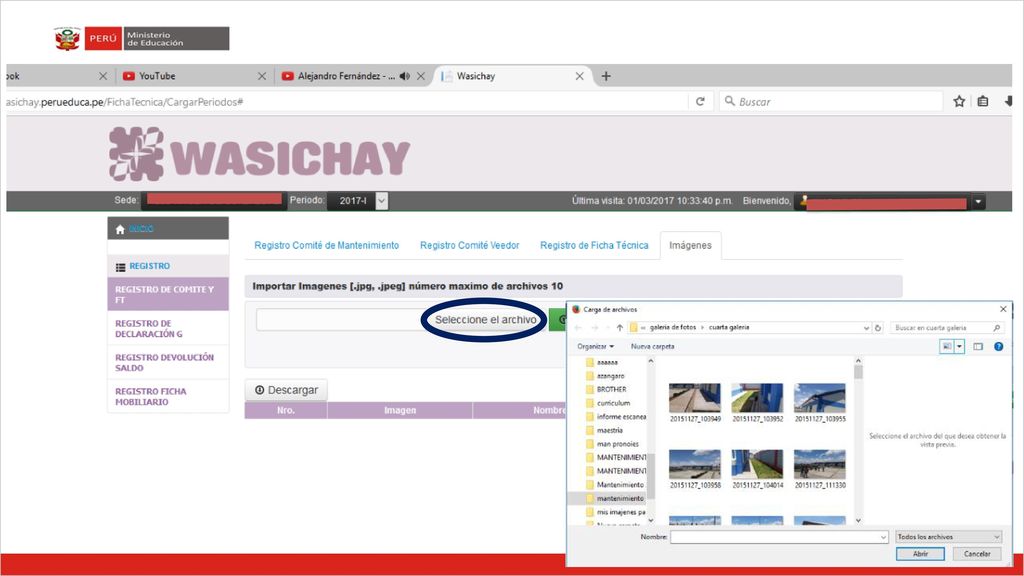Toggle the preview pane icon
The image size is (1024, 576).
(978, 347)
